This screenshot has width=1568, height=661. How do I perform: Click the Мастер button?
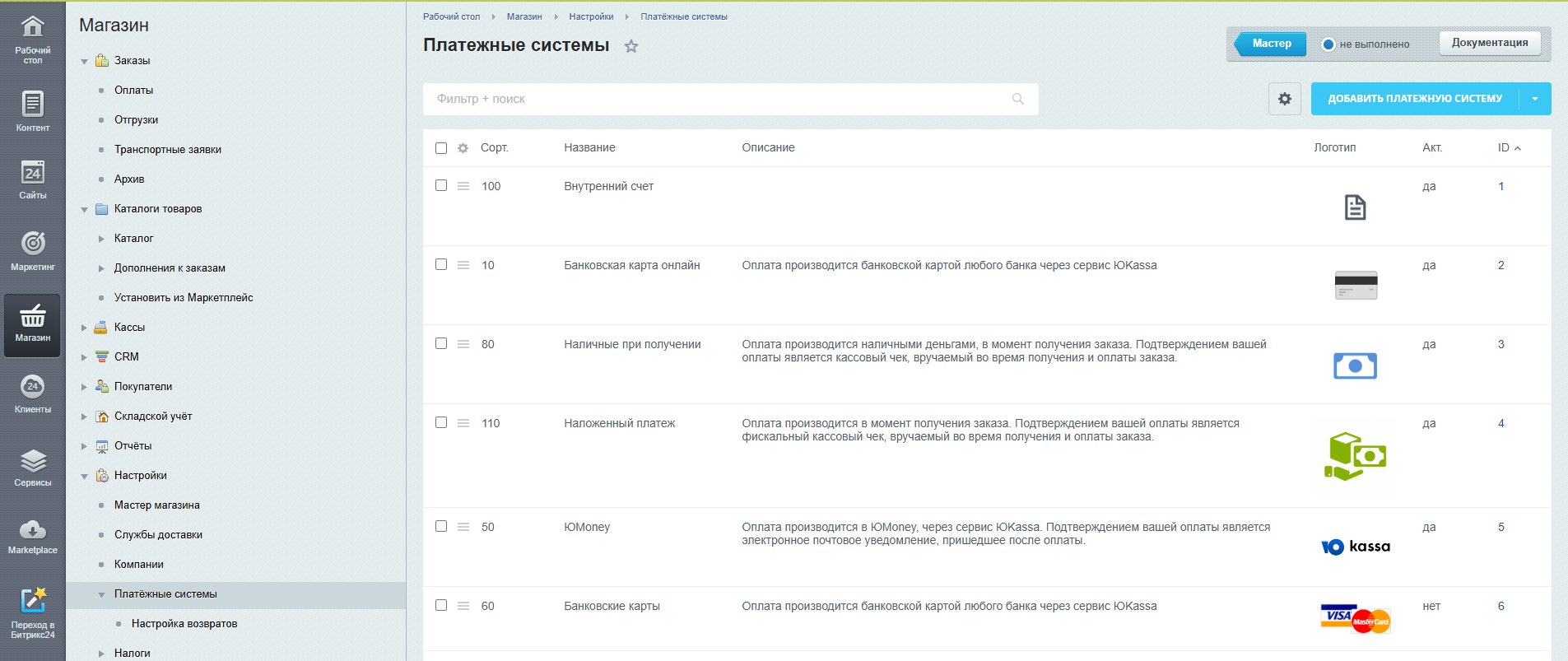(1272, 44)
